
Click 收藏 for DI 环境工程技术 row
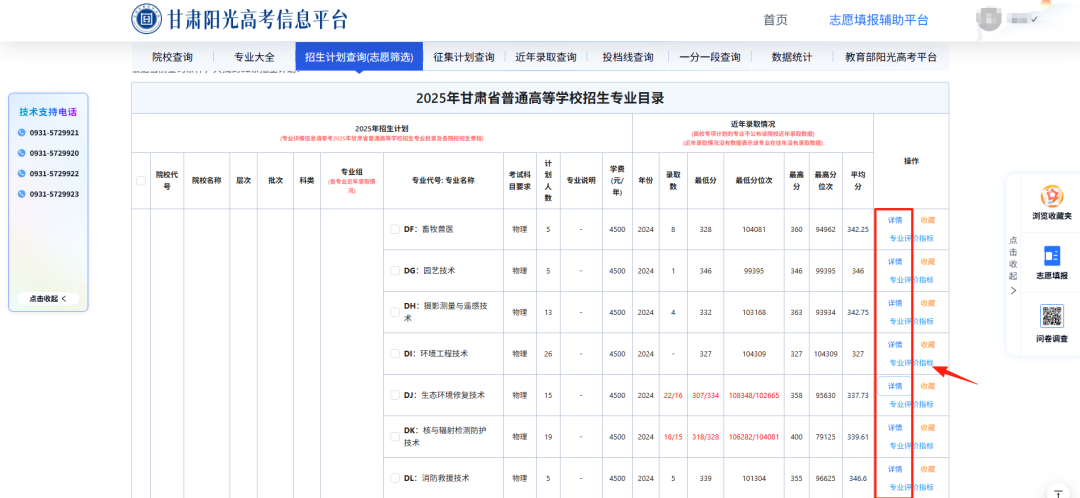click(928, 344)
